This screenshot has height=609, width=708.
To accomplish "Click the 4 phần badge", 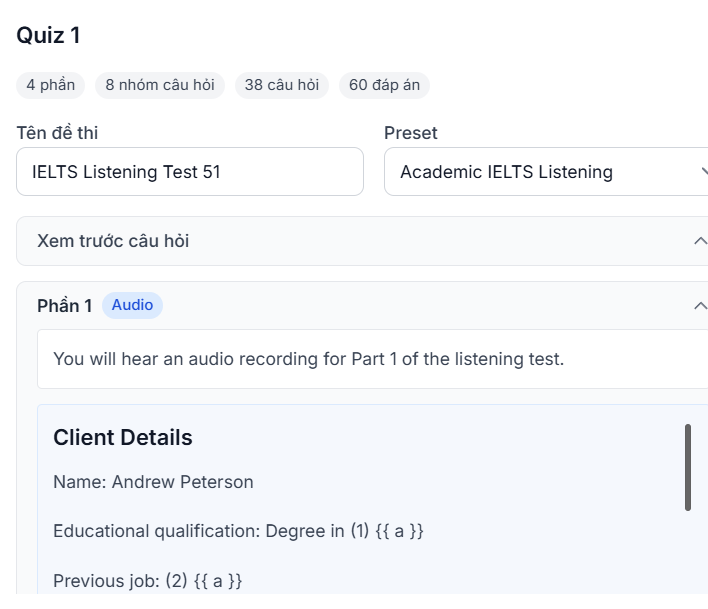I will pyautogui.click(x=51, y=85).
